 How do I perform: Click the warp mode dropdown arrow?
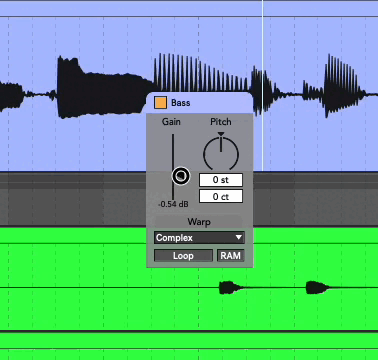point(239,238)
